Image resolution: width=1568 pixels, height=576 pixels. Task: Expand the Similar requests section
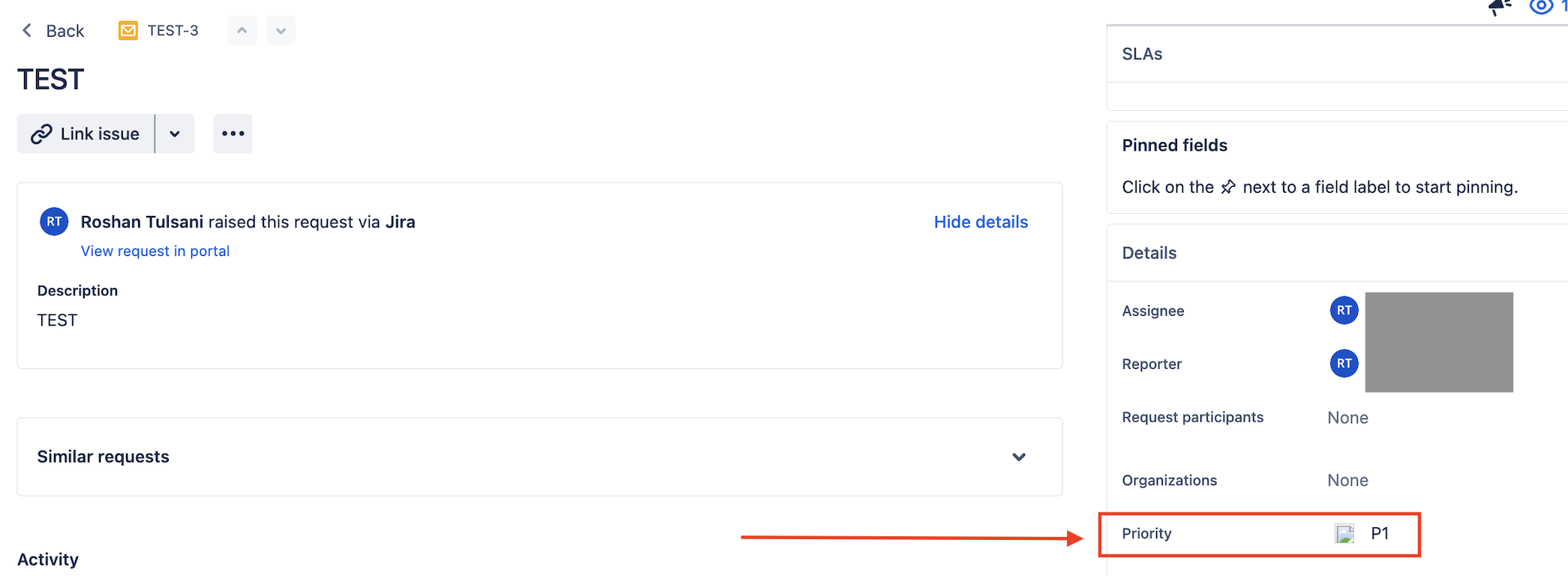1018,457
